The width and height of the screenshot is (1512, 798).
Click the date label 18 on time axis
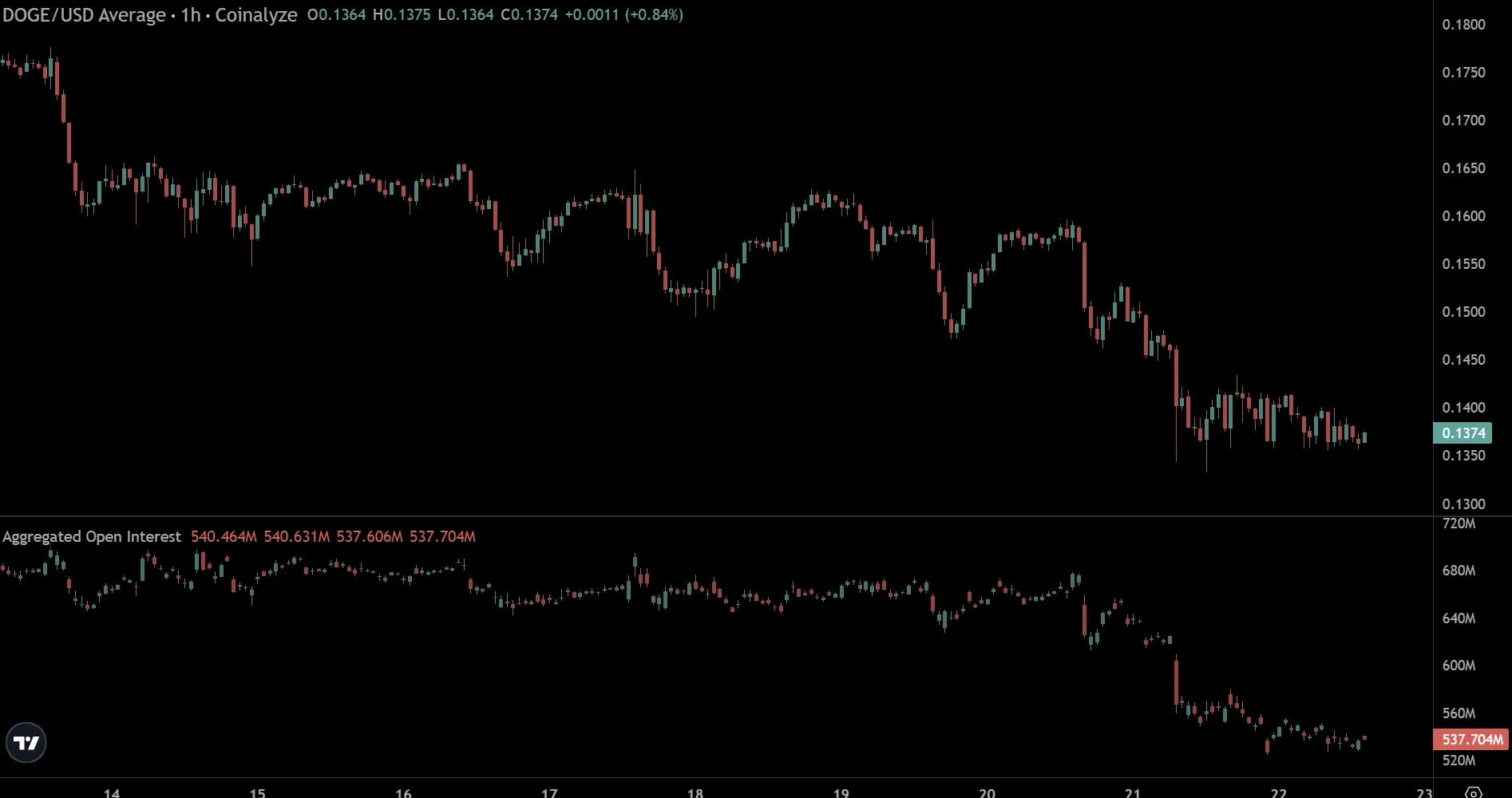click(695, 792)
